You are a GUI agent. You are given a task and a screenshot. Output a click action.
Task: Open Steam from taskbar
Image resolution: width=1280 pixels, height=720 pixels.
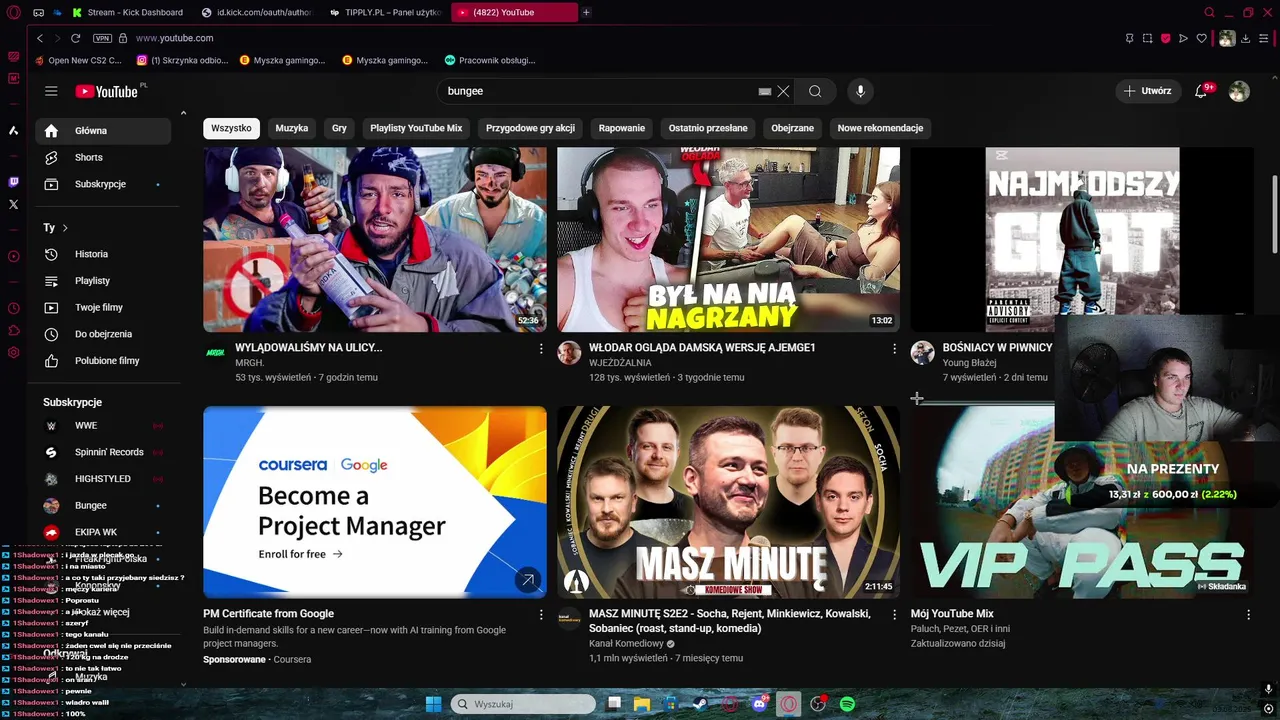tap(701, 704)
